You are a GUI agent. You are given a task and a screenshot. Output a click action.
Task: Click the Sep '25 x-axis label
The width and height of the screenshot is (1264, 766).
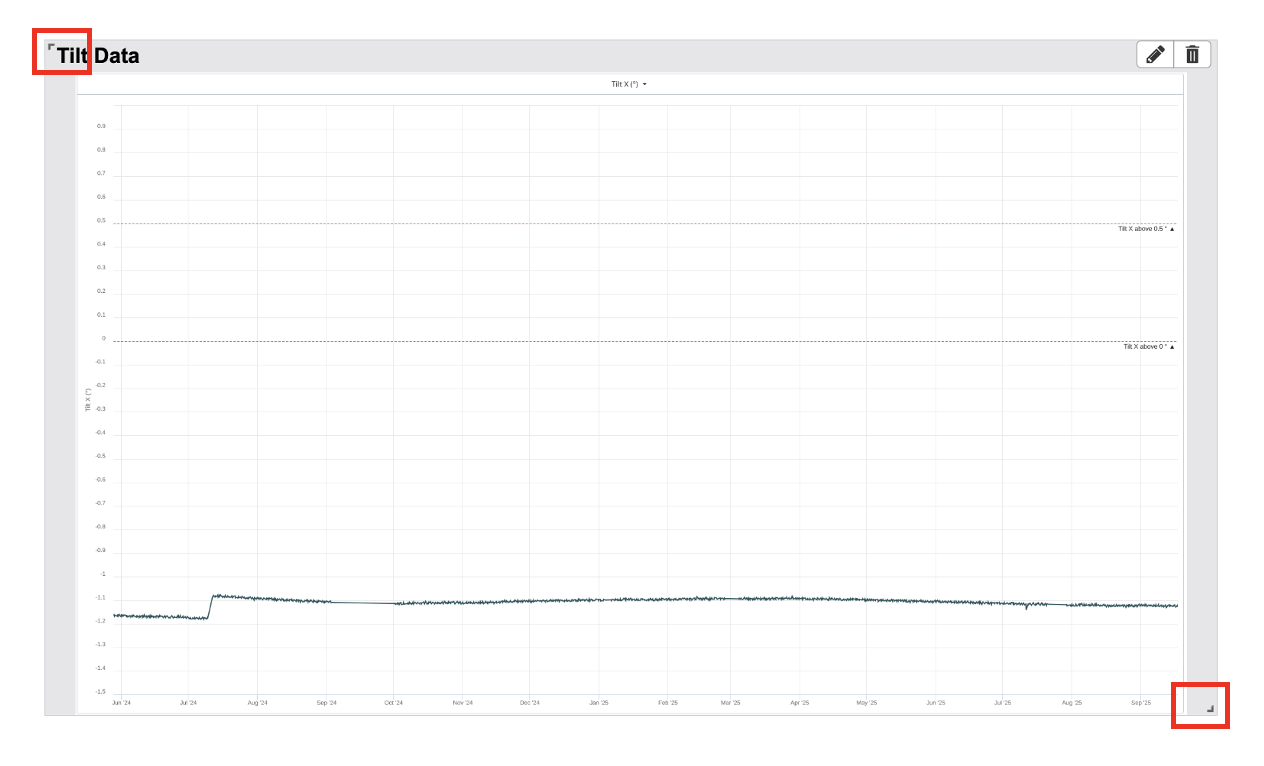pos(1140,703)
